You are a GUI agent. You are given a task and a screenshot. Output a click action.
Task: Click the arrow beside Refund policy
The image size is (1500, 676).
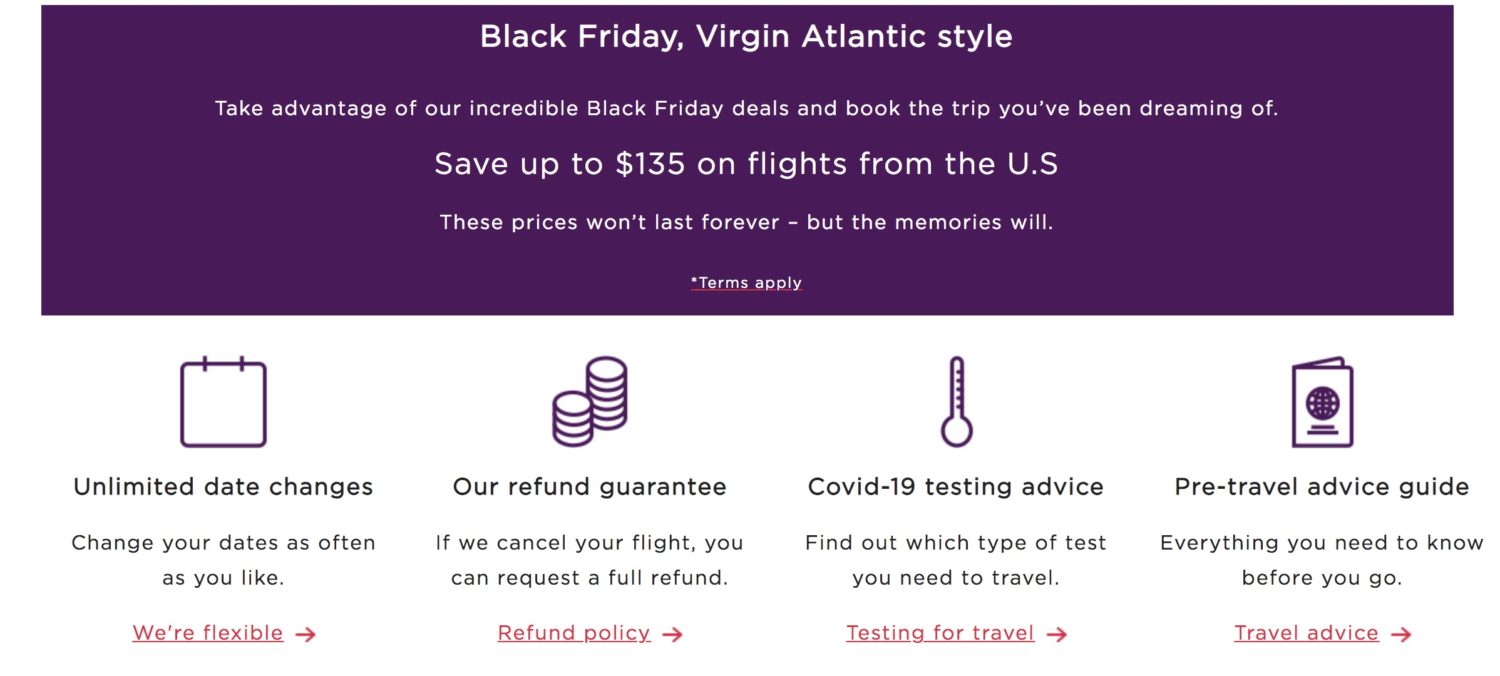(x=674, y=633)
